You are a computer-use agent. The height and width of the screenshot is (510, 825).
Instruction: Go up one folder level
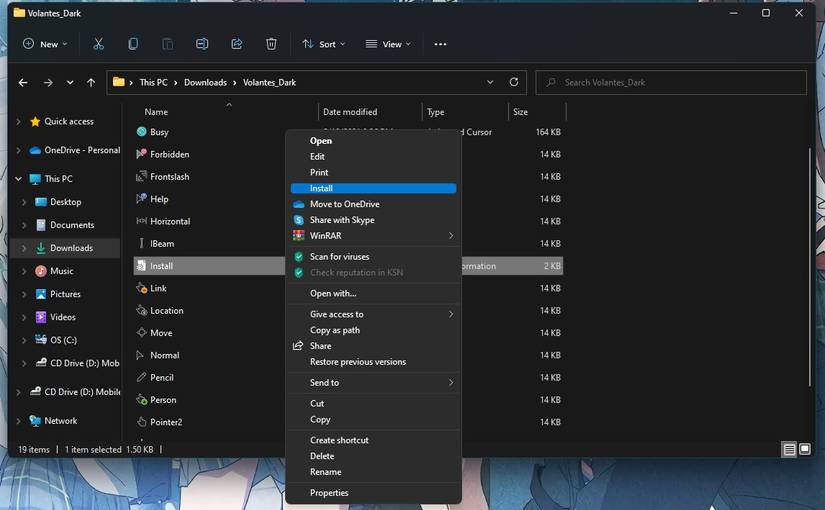pos(91,82)
